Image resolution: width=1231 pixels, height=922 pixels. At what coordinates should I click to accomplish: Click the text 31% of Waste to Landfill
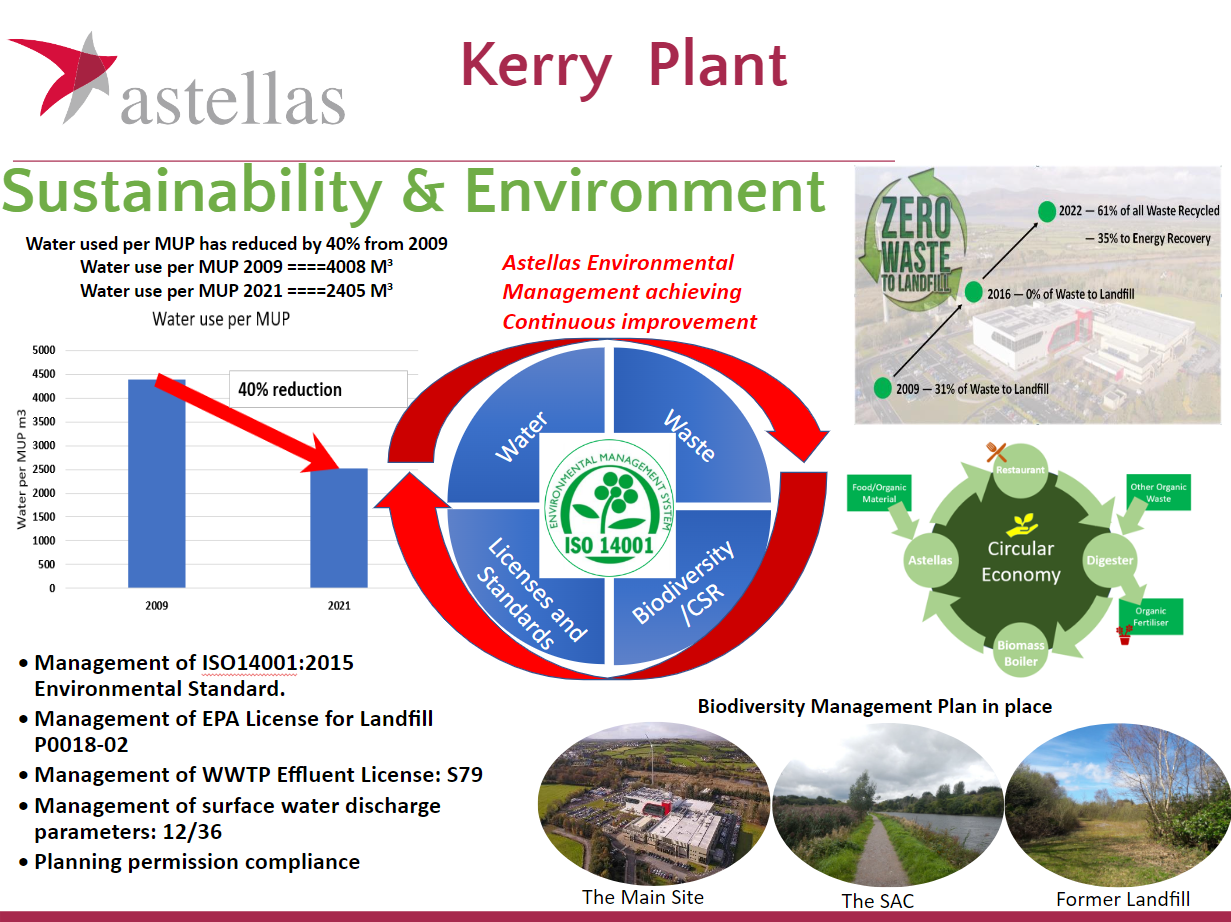(995, 388)
